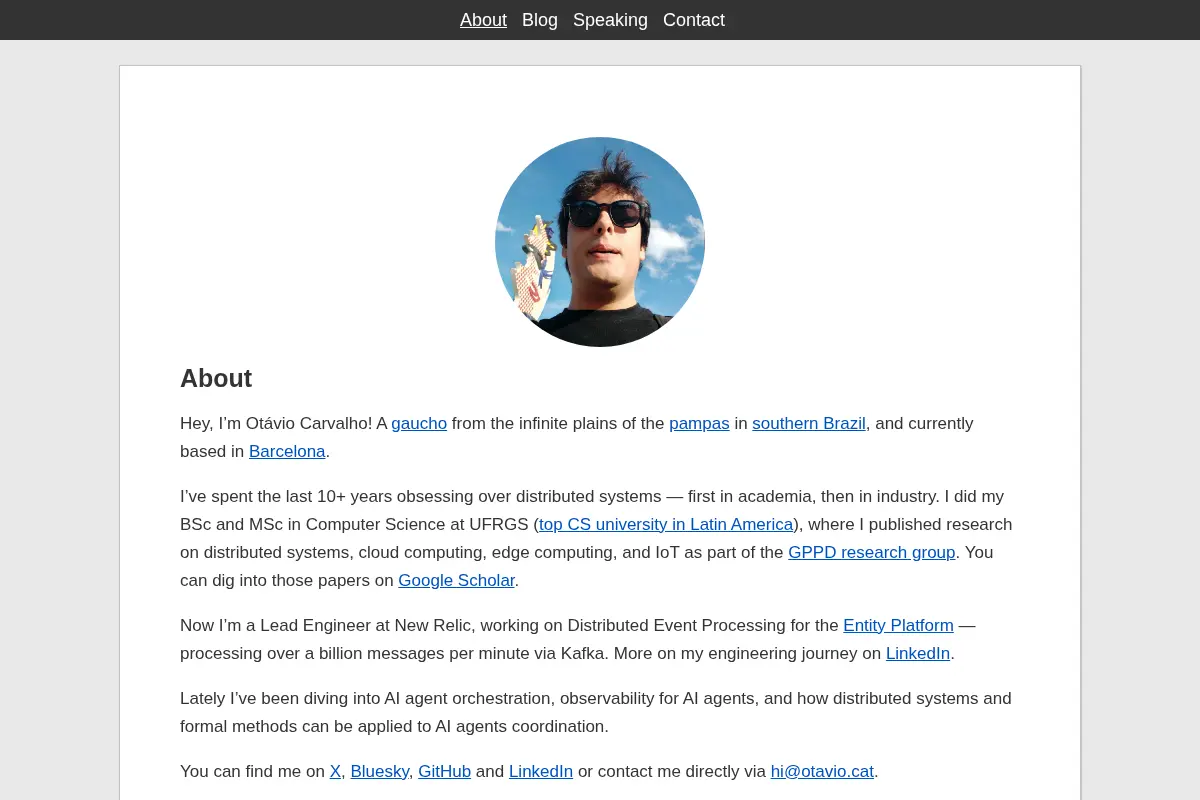Open top CS university in Latin America link
Image resolution: width=1200 pixels, height=800 pixels.
click(666, 524)
